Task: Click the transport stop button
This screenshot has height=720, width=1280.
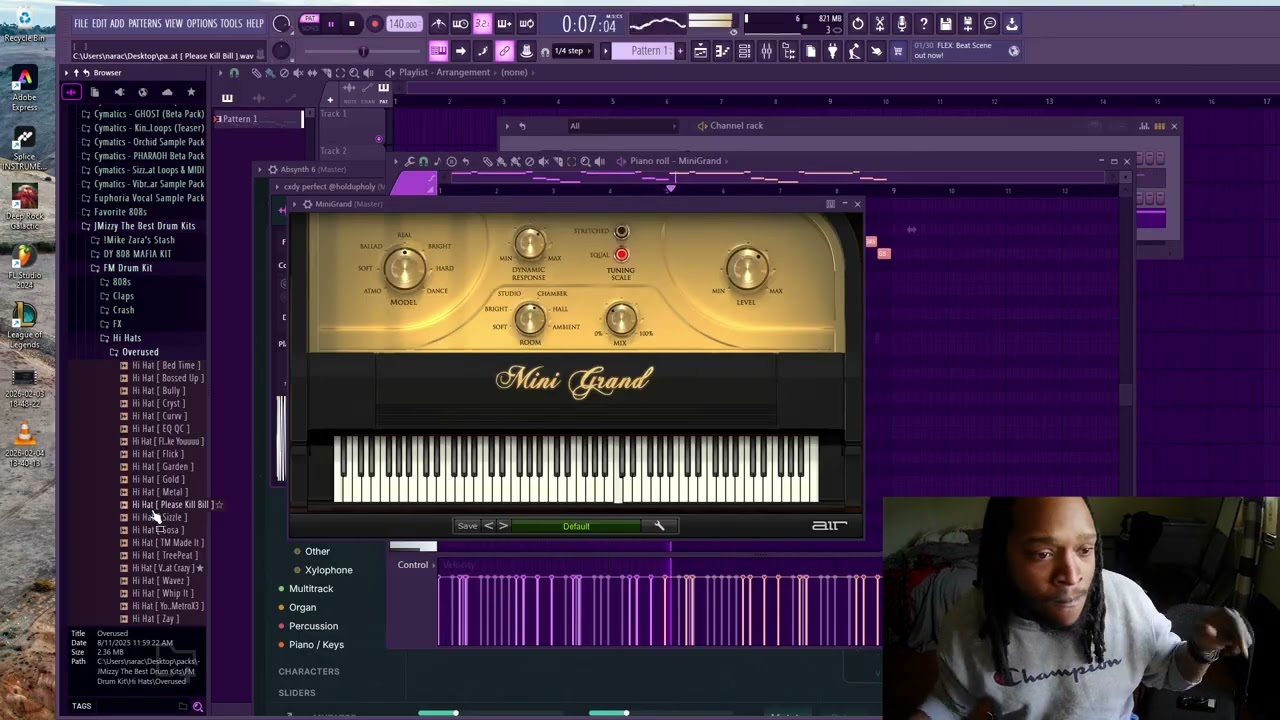Action: [352, 23]
